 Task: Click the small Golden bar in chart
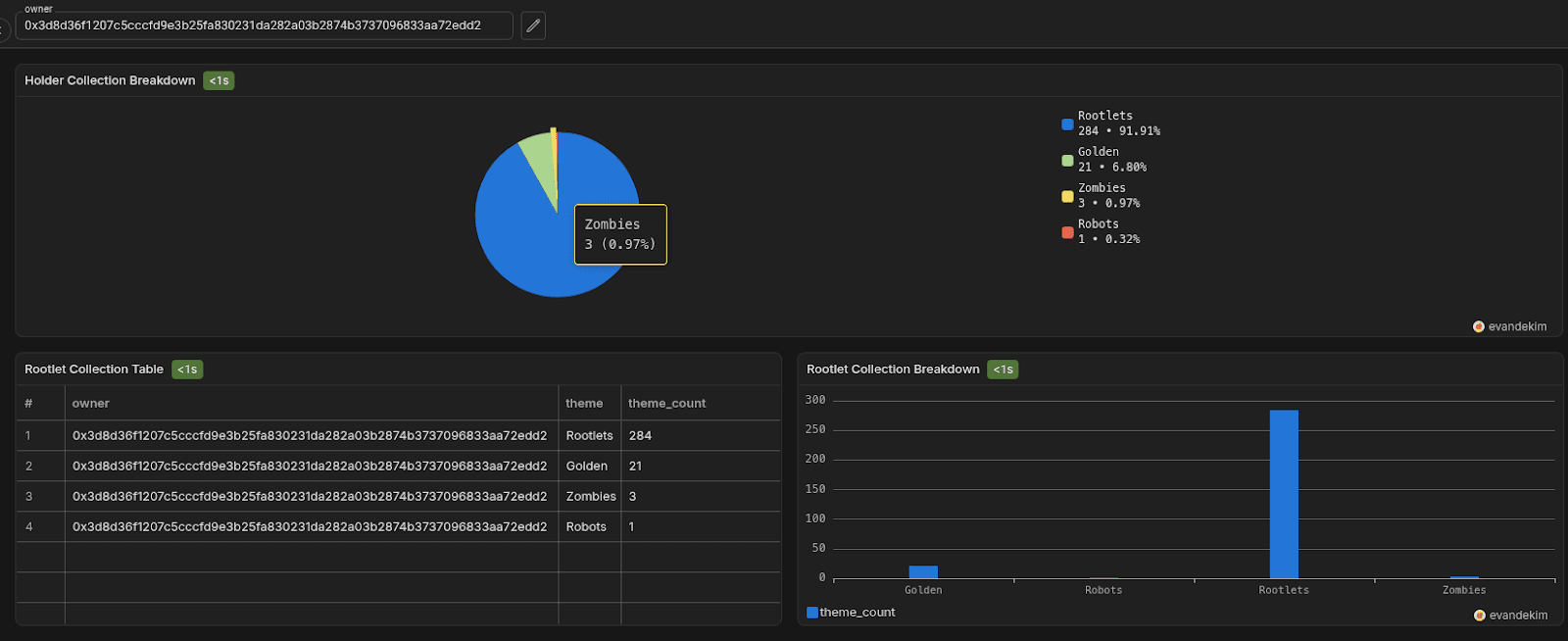click(923, 572)
